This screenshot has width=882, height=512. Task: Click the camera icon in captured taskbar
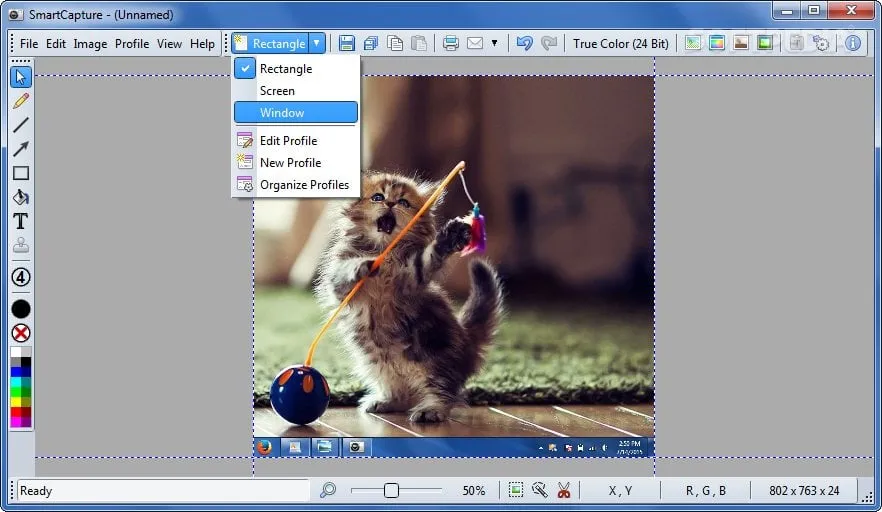[356, 447]
